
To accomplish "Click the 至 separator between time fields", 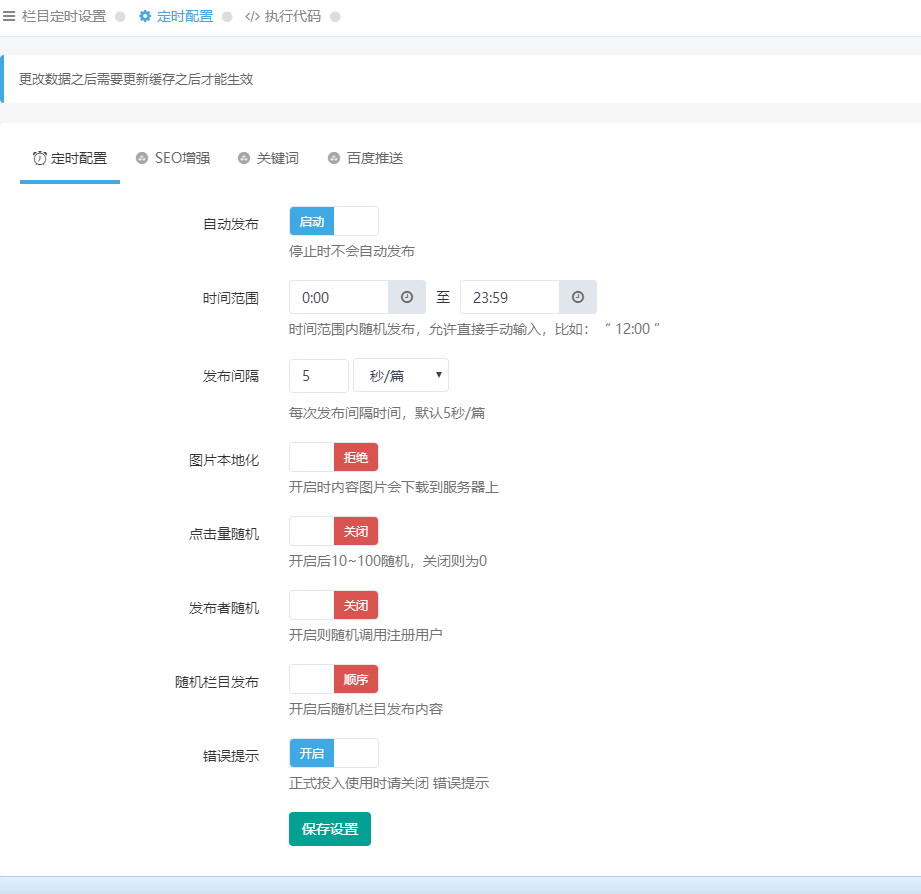I will [443, 297].
